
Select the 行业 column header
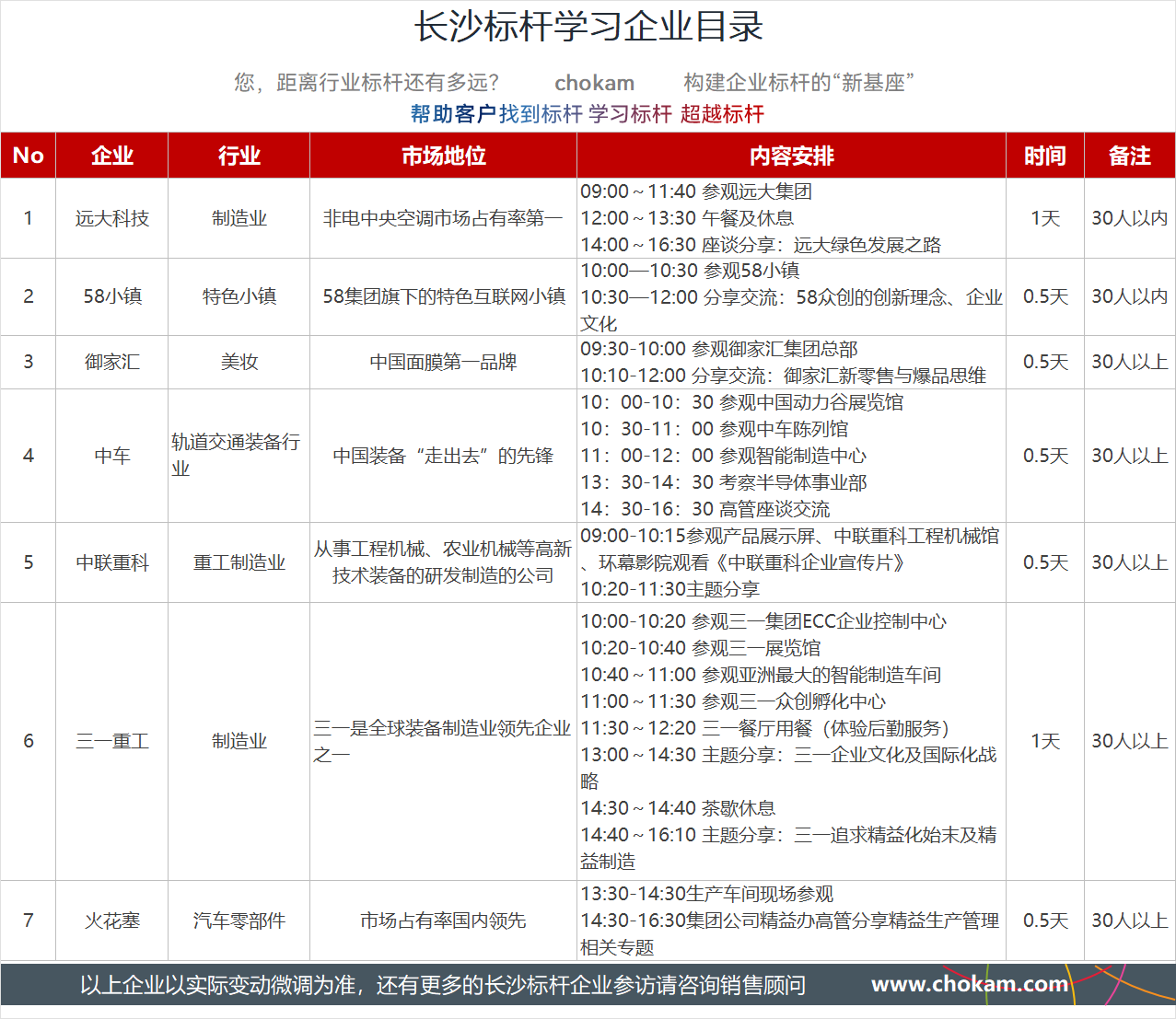tap(239, 156)
